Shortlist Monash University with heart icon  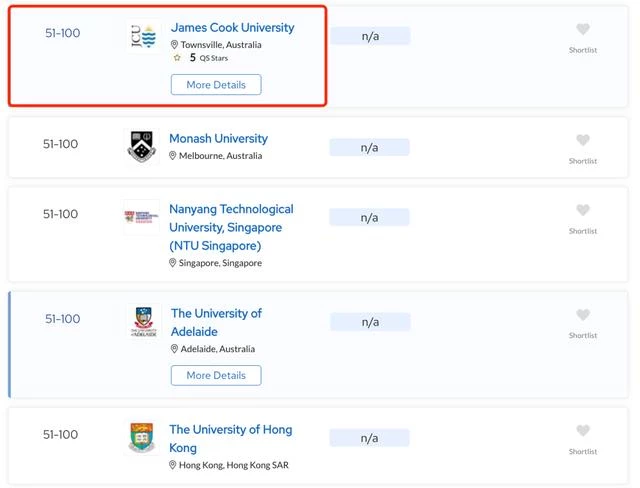[x=583, y=140]
